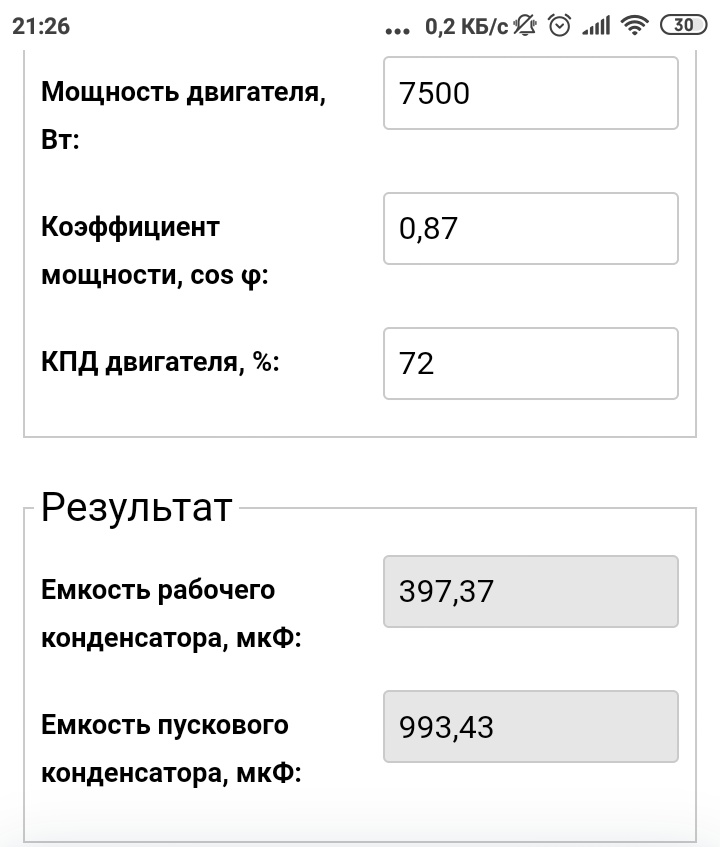
Task: Tap the alarm clock status icon
Action: point(559,26)
